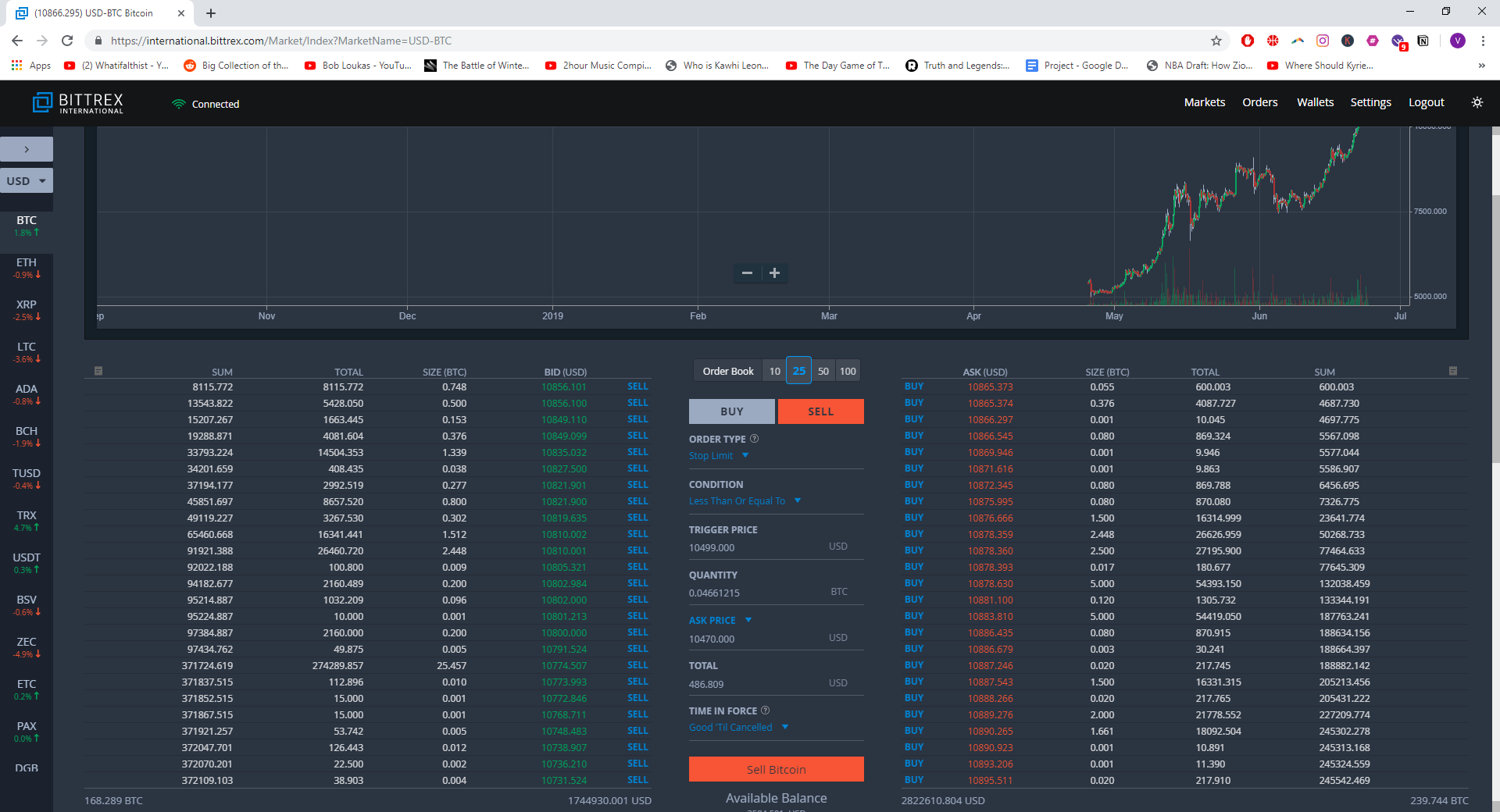Click the Logout link
This screenshot has width=1500, height=812.
[1426, 101]
